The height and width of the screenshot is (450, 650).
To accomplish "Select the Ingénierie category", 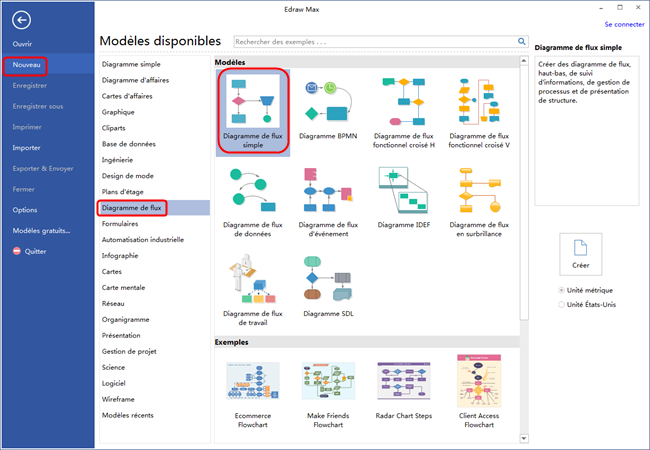I will (117, 160).
